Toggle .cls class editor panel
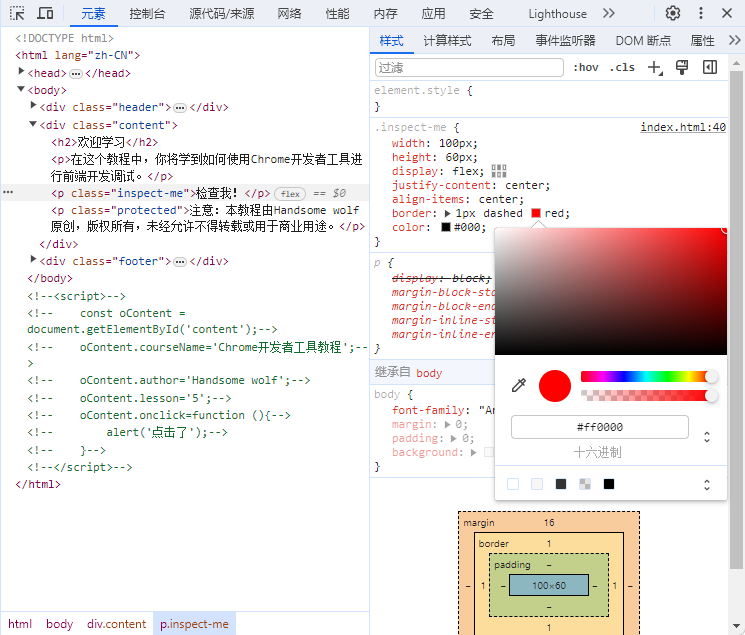Image resolution: width=745 pixels, height=635 pixels. point(622,67)
